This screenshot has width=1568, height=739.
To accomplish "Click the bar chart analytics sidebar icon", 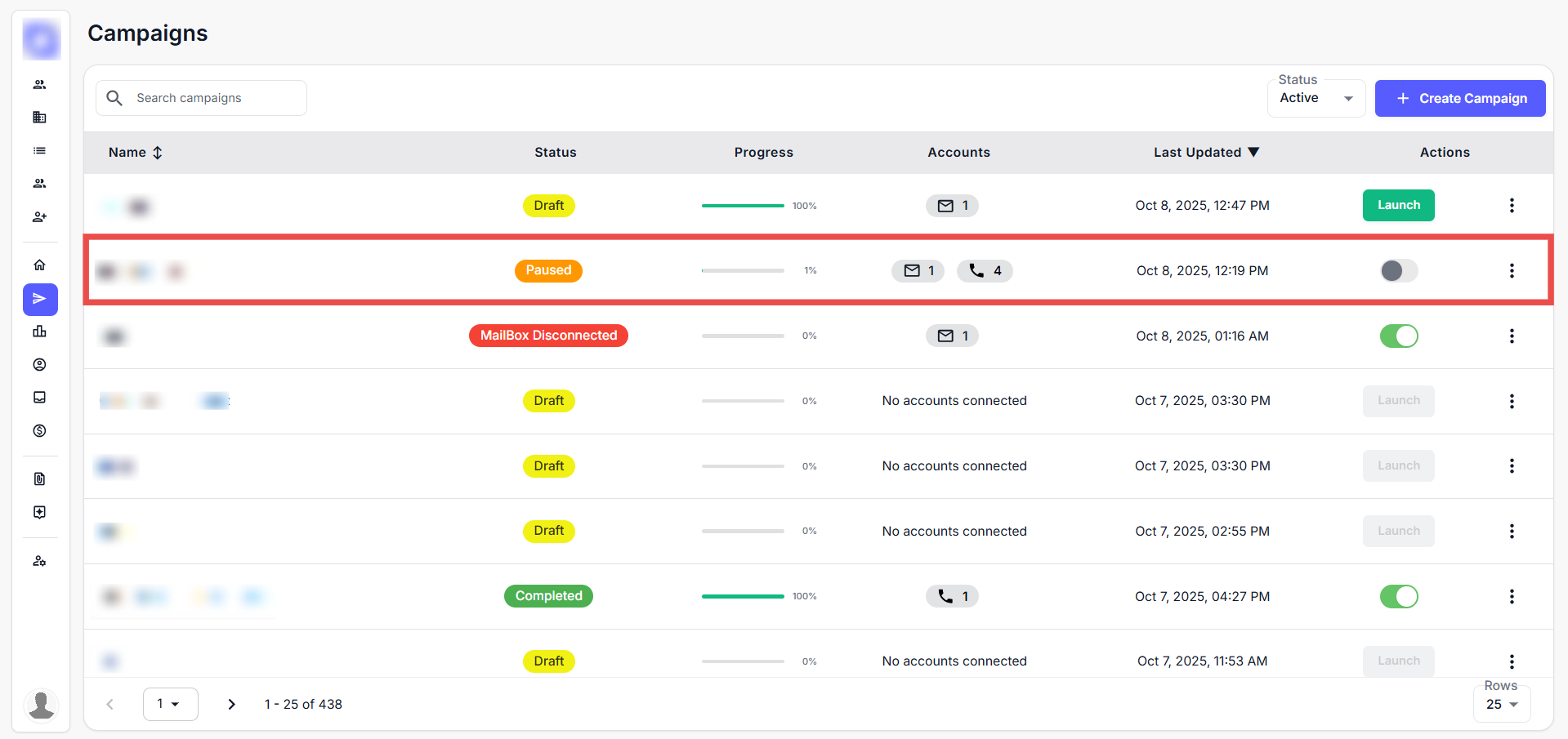I will point(39,332).
